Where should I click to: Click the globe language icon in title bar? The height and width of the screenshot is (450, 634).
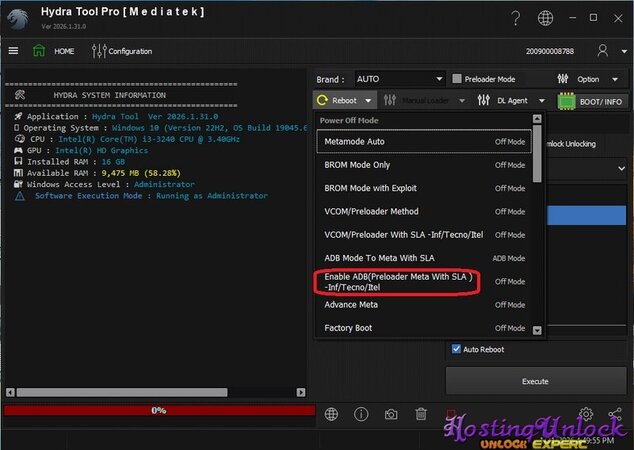point(544,18)
